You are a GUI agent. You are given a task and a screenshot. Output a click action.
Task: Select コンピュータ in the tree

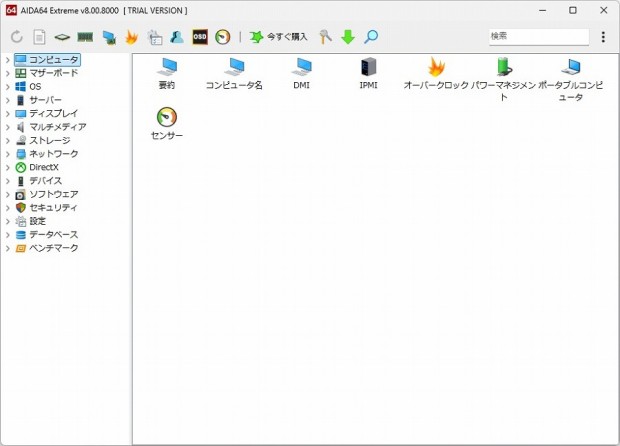[47, 60]
